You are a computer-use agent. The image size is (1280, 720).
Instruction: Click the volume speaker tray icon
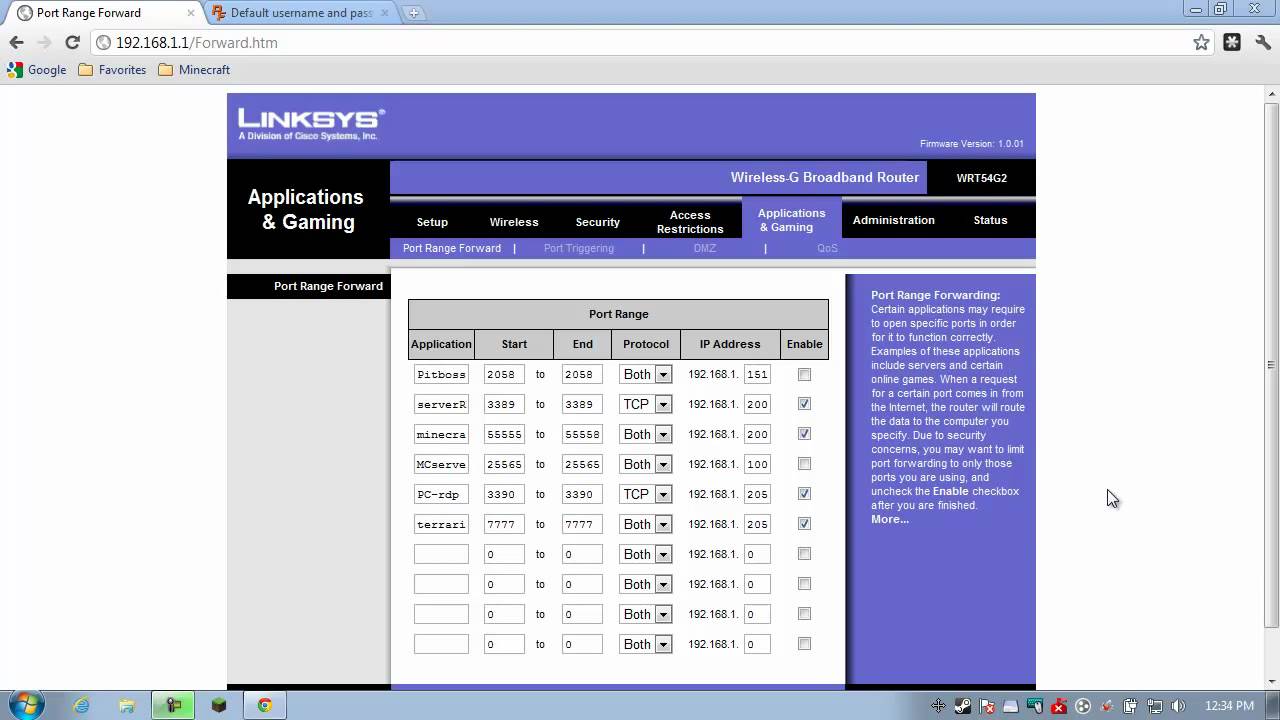1177,706
